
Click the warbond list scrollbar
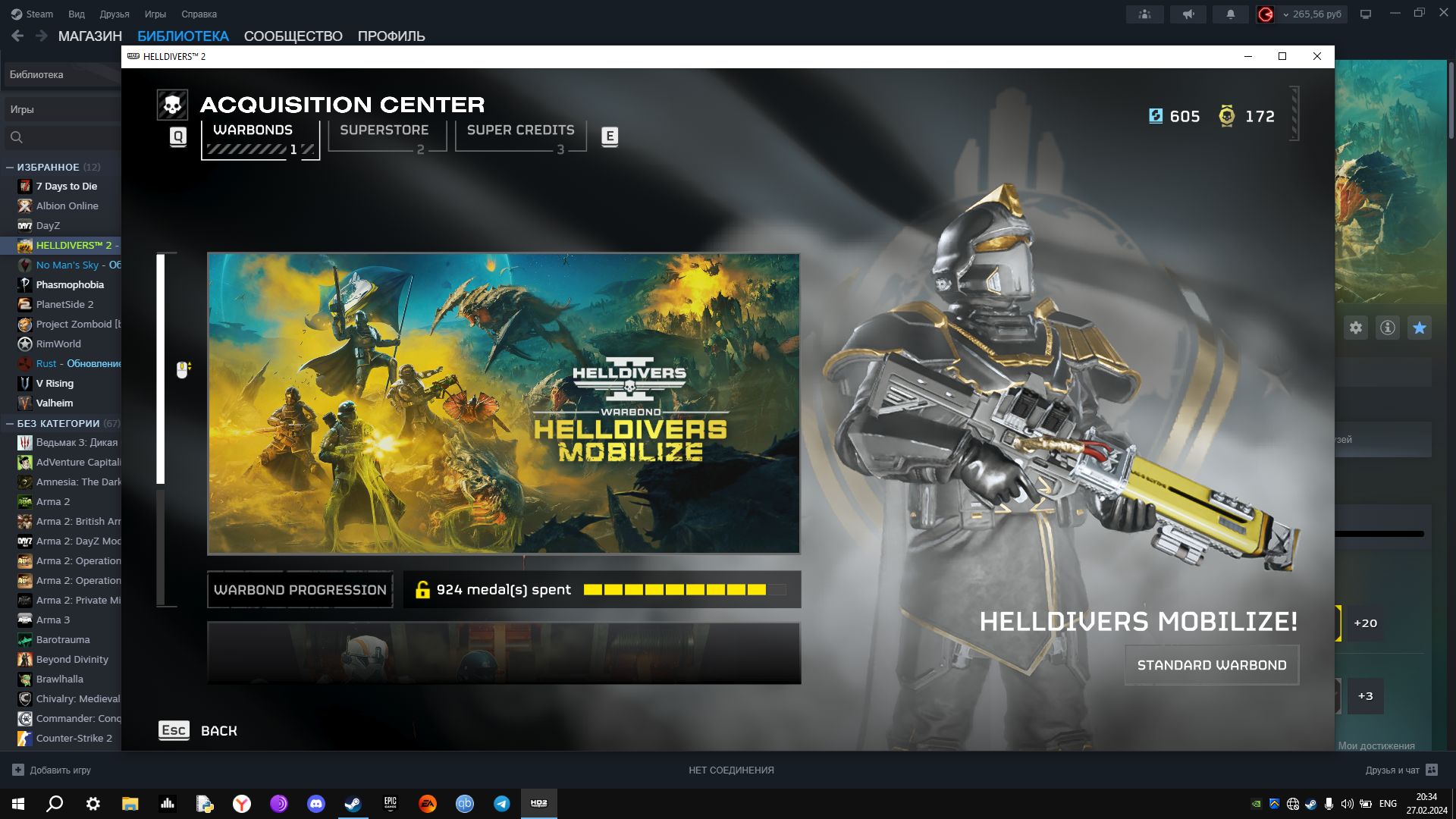161,430
